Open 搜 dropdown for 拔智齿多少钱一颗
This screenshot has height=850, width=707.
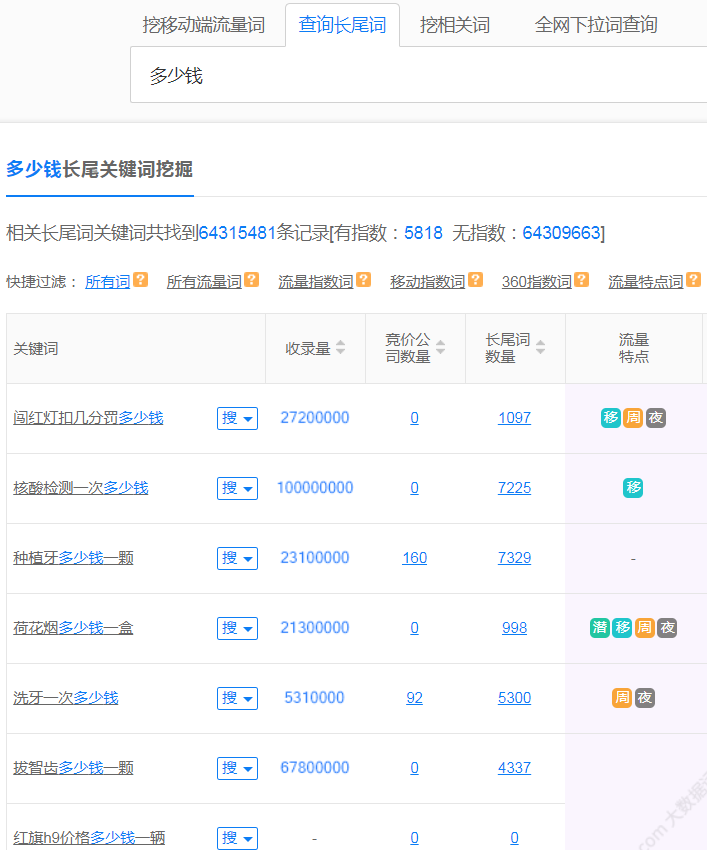click(x=237, y=768)
